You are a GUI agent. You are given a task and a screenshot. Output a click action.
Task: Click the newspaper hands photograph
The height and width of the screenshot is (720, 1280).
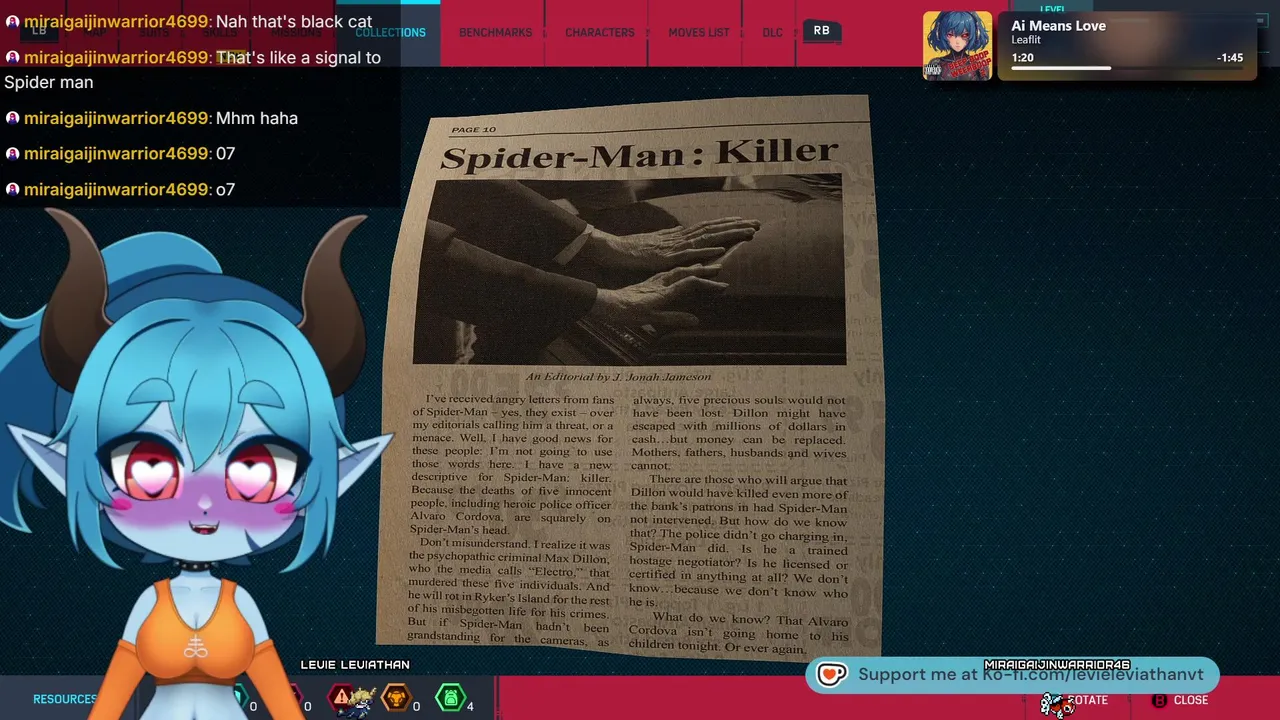629,269
